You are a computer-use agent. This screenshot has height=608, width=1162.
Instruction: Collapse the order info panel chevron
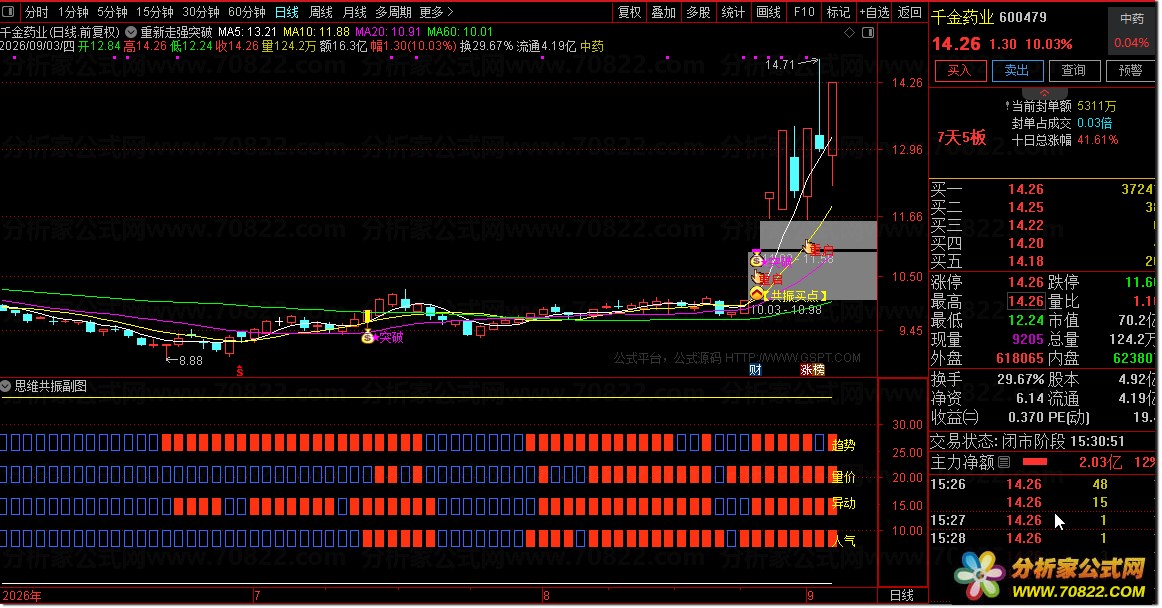click(1044, 93)
